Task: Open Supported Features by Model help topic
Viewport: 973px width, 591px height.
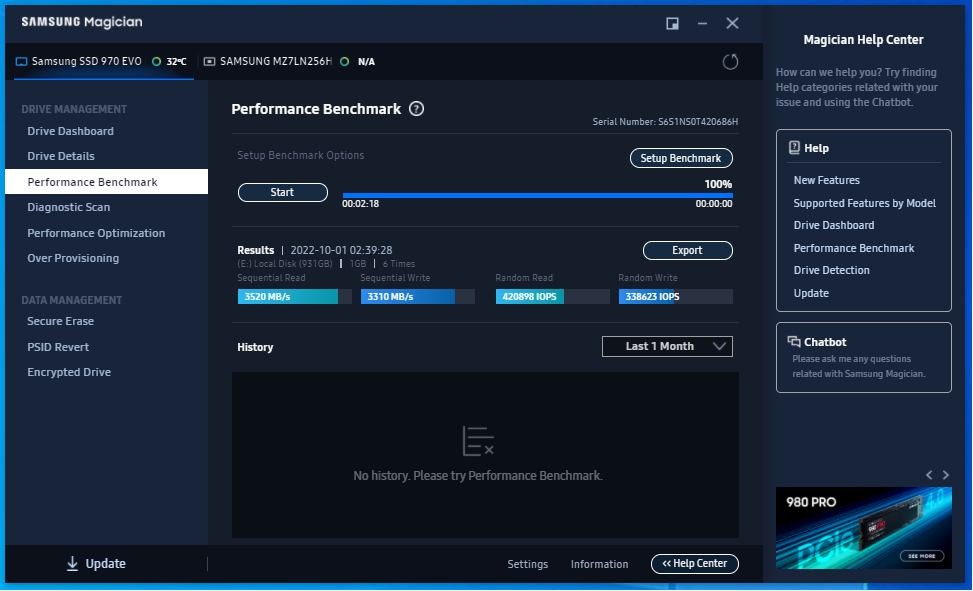Action: (x=864, y=203)
